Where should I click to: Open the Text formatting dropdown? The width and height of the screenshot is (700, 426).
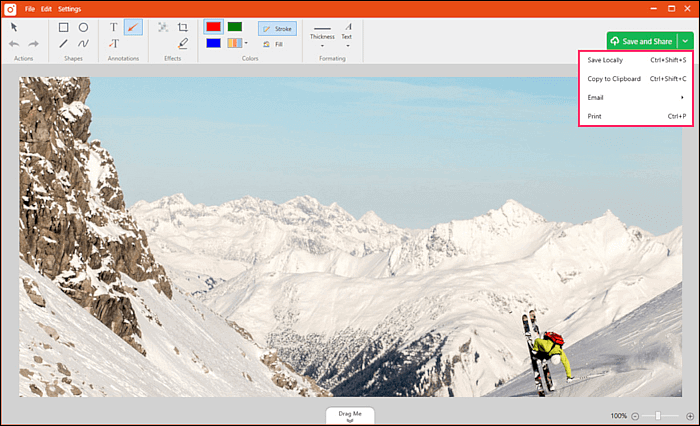[x=347, y=44]
